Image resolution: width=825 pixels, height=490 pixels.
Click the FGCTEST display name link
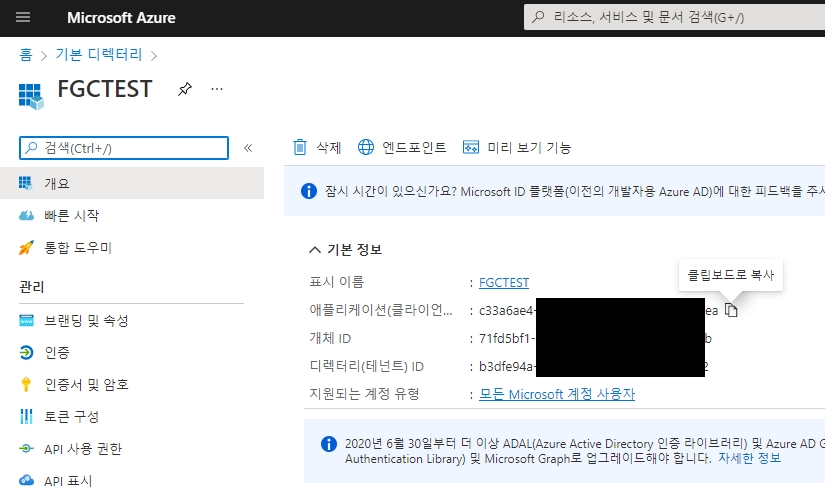click(x=504, y=283)
